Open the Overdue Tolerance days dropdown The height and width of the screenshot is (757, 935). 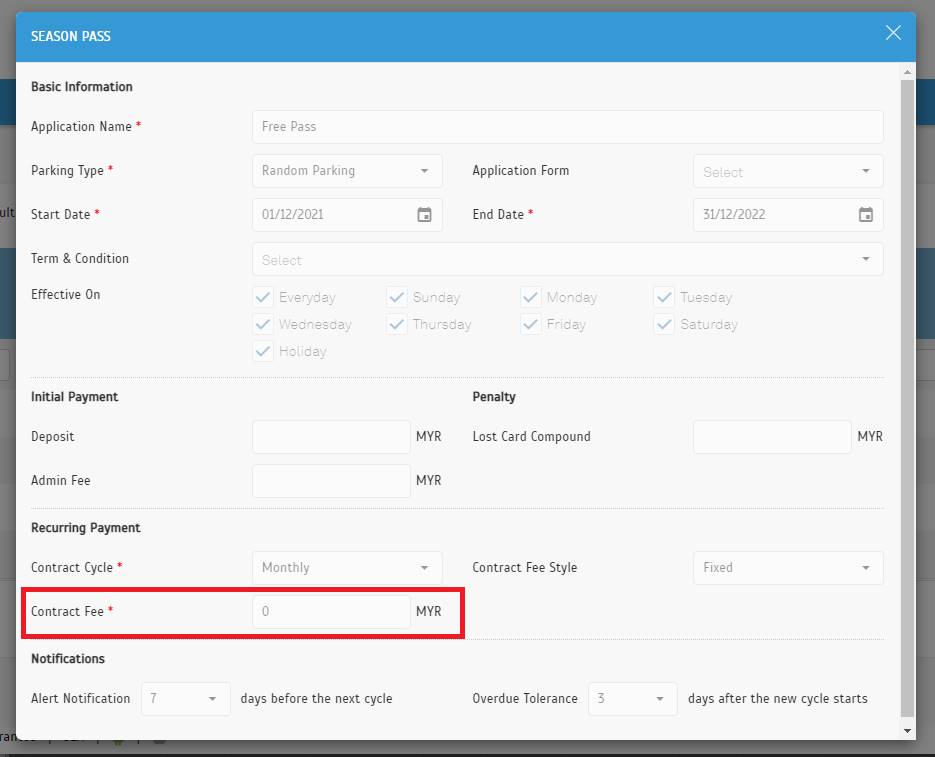point(633,699)
